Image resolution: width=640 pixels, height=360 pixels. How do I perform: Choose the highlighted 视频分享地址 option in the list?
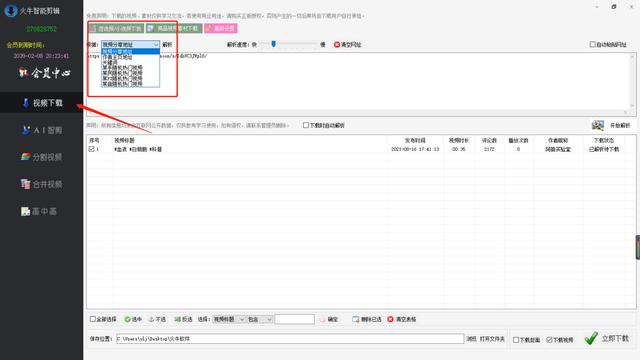click(130, 51)
